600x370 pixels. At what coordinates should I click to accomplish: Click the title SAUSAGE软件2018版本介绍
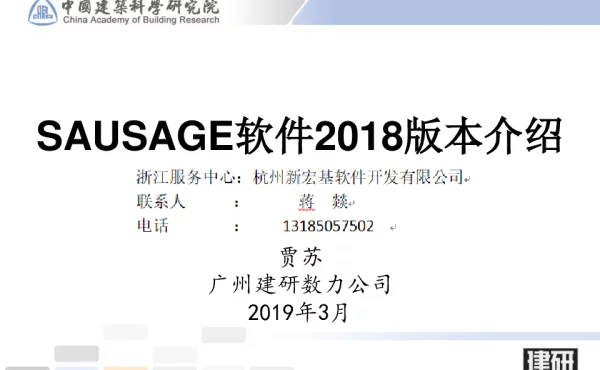(300, 136)
